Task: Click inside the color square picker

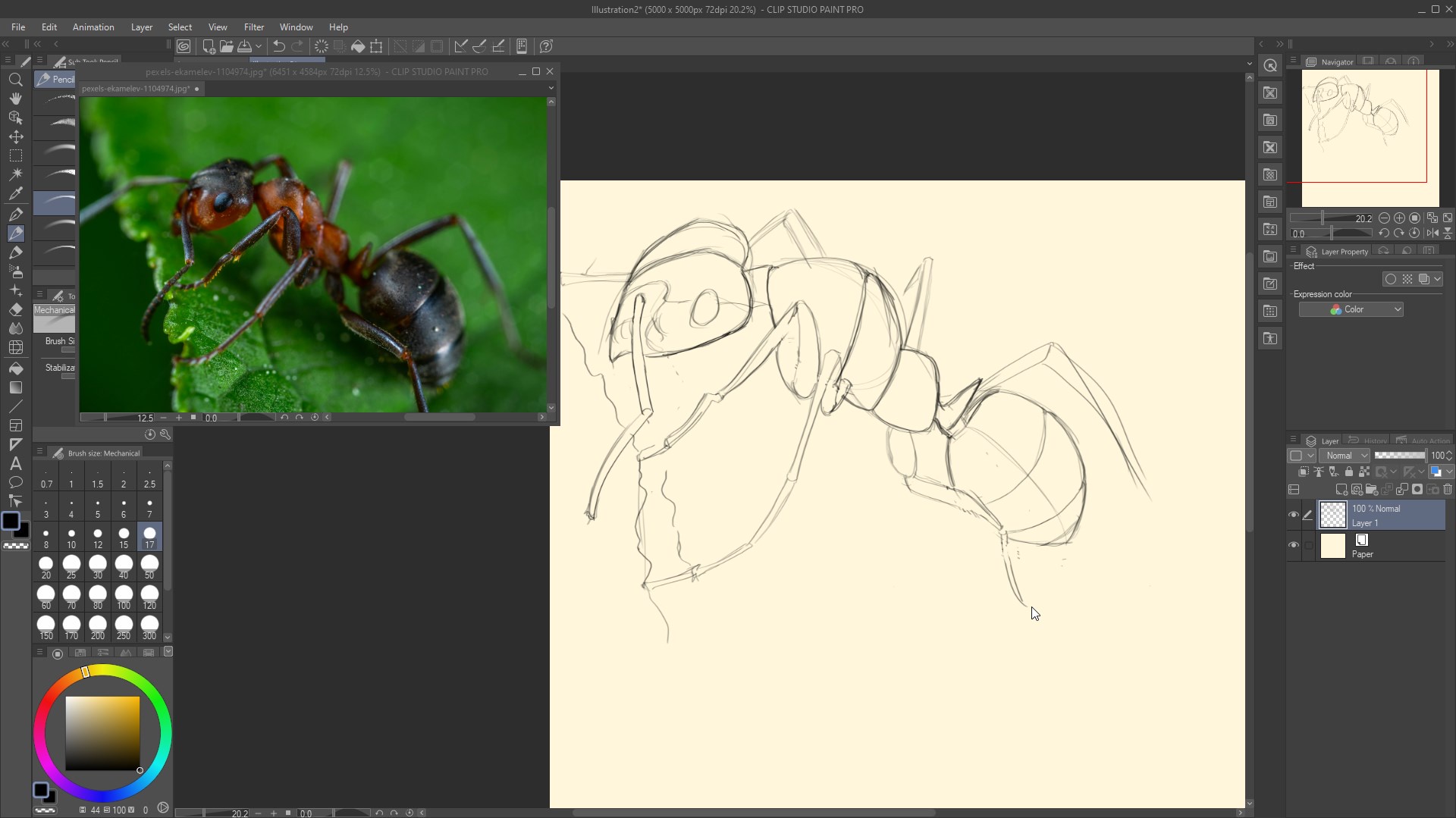Action: click(102, 733)
